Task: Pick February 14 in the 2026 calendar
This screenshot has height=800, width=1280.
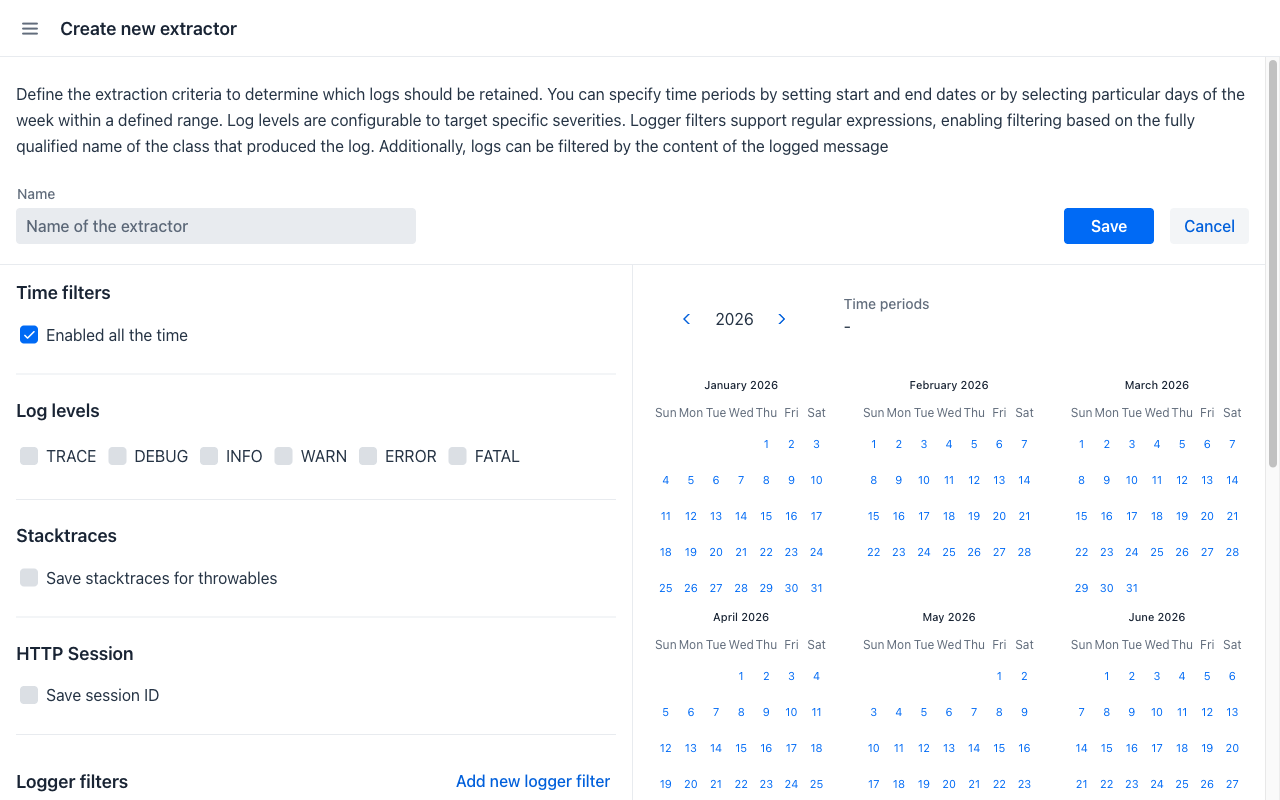Action: pos(1024,480)
